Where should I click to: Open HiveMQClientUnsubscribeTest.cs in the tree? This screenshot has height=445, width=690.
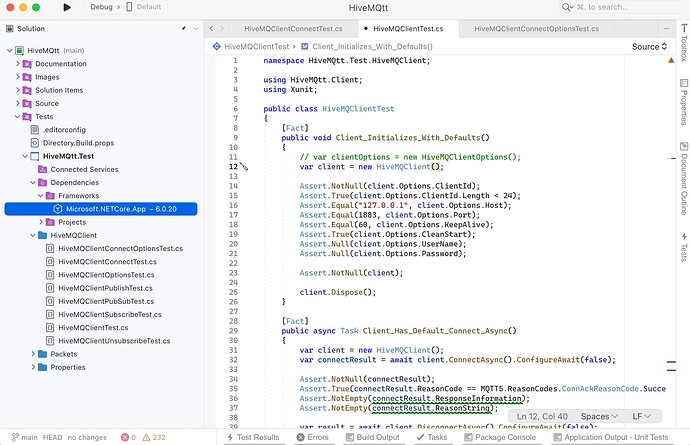(114, 341)
